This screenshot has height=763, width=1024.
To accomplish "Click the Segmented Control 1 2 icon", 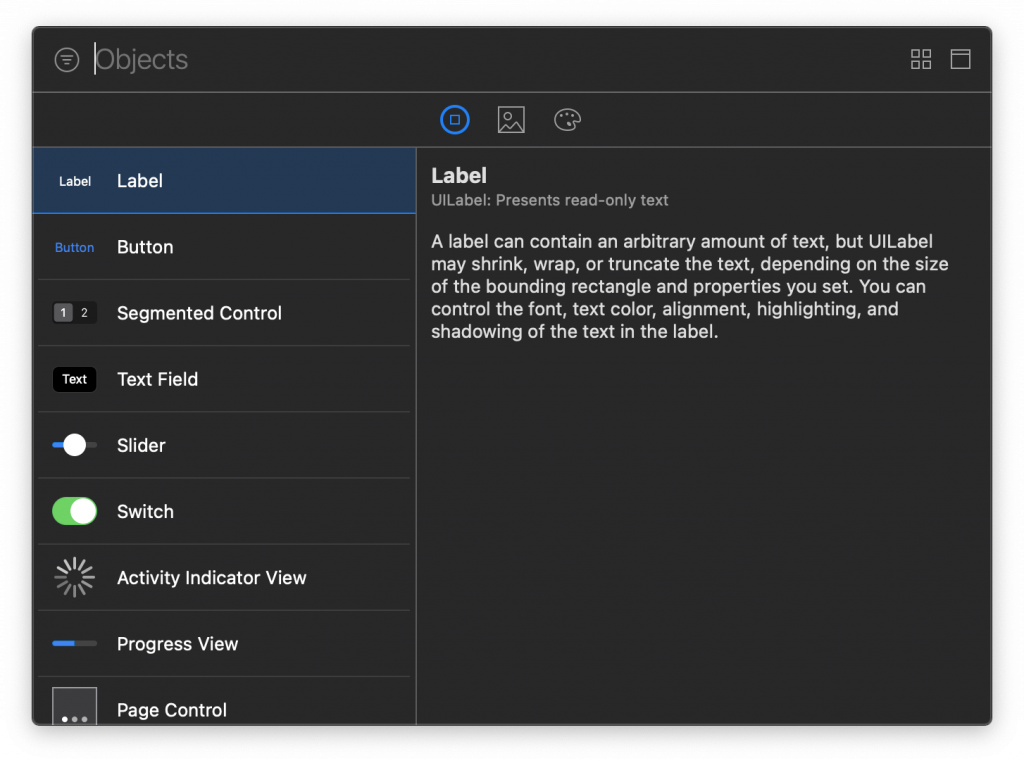I will coord(75,313).
